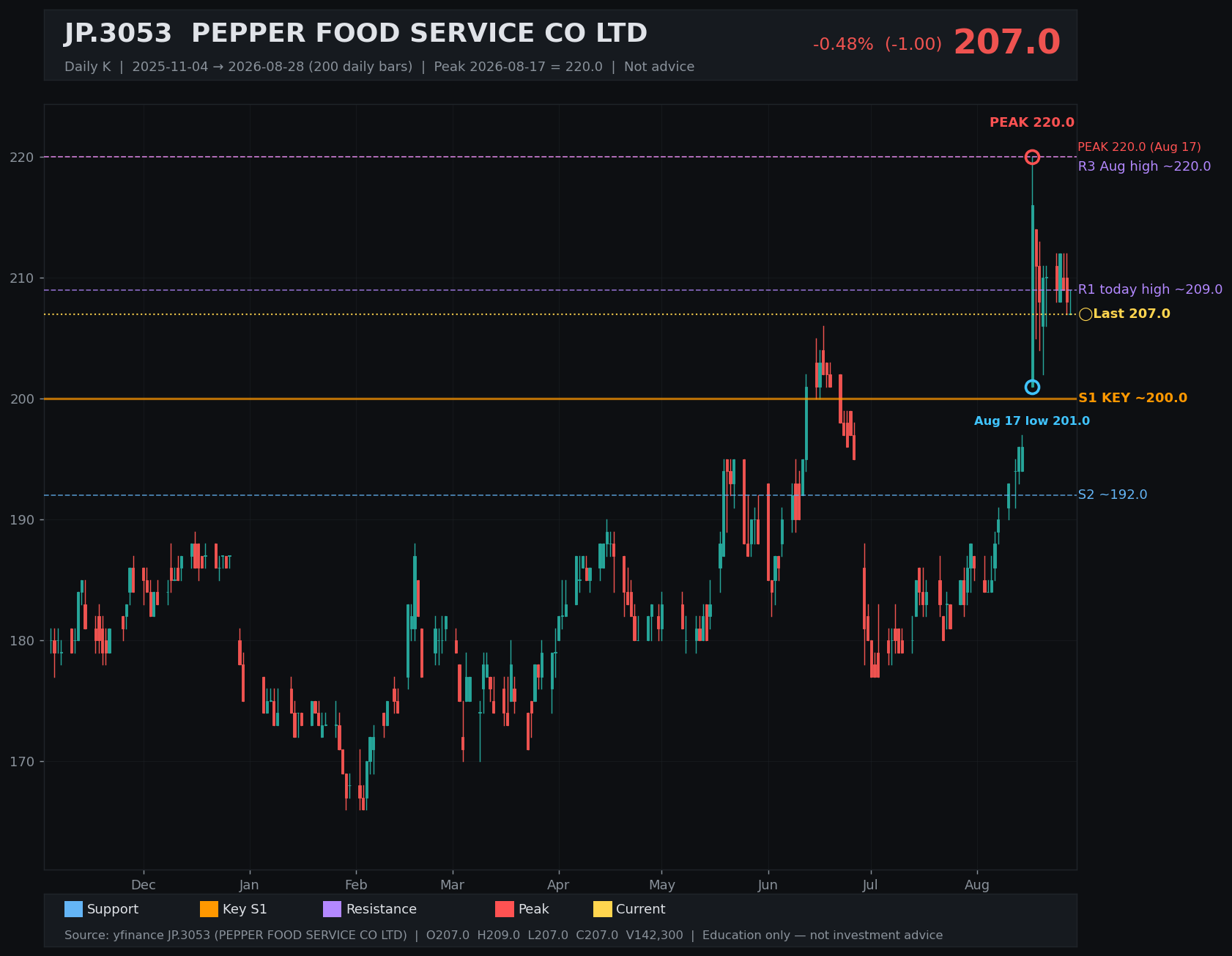This screenshot has width=1232, height=956.
Task: Click the 170 y-axis tick label
Action: (22, 762)
